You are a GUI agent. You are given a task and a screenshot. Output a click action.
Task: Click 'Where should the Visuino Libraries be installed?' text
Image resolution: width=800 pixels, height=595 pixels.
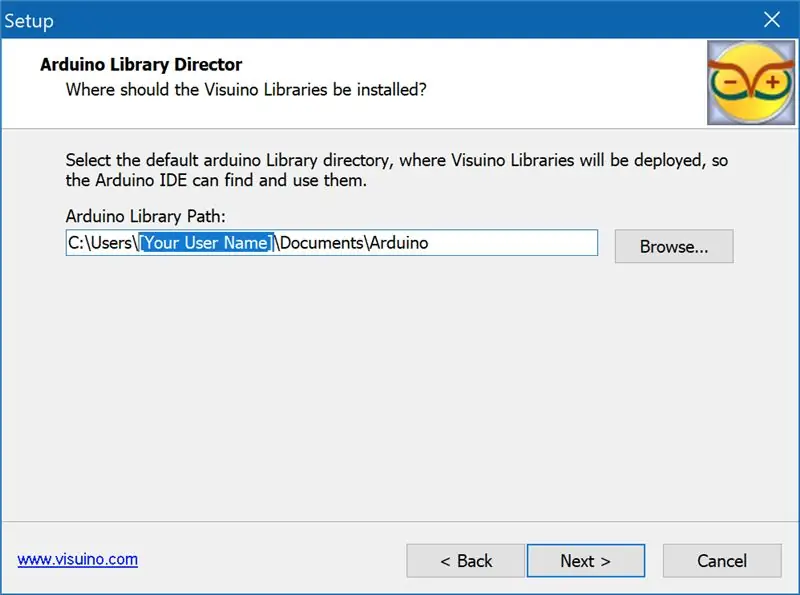click(x=246, y=90)
